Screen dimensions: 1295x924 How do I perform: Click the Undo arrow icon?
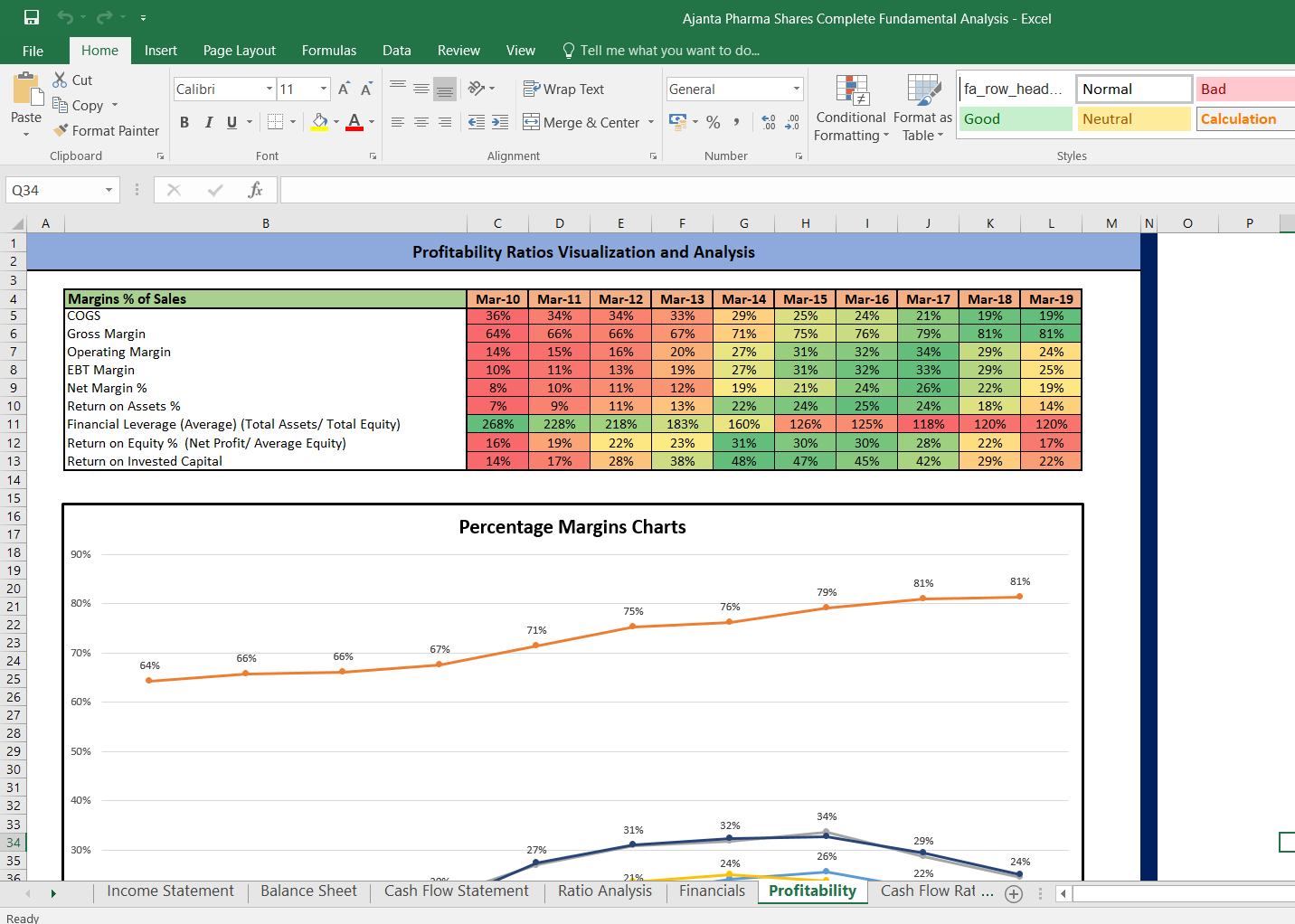[64, 17]
